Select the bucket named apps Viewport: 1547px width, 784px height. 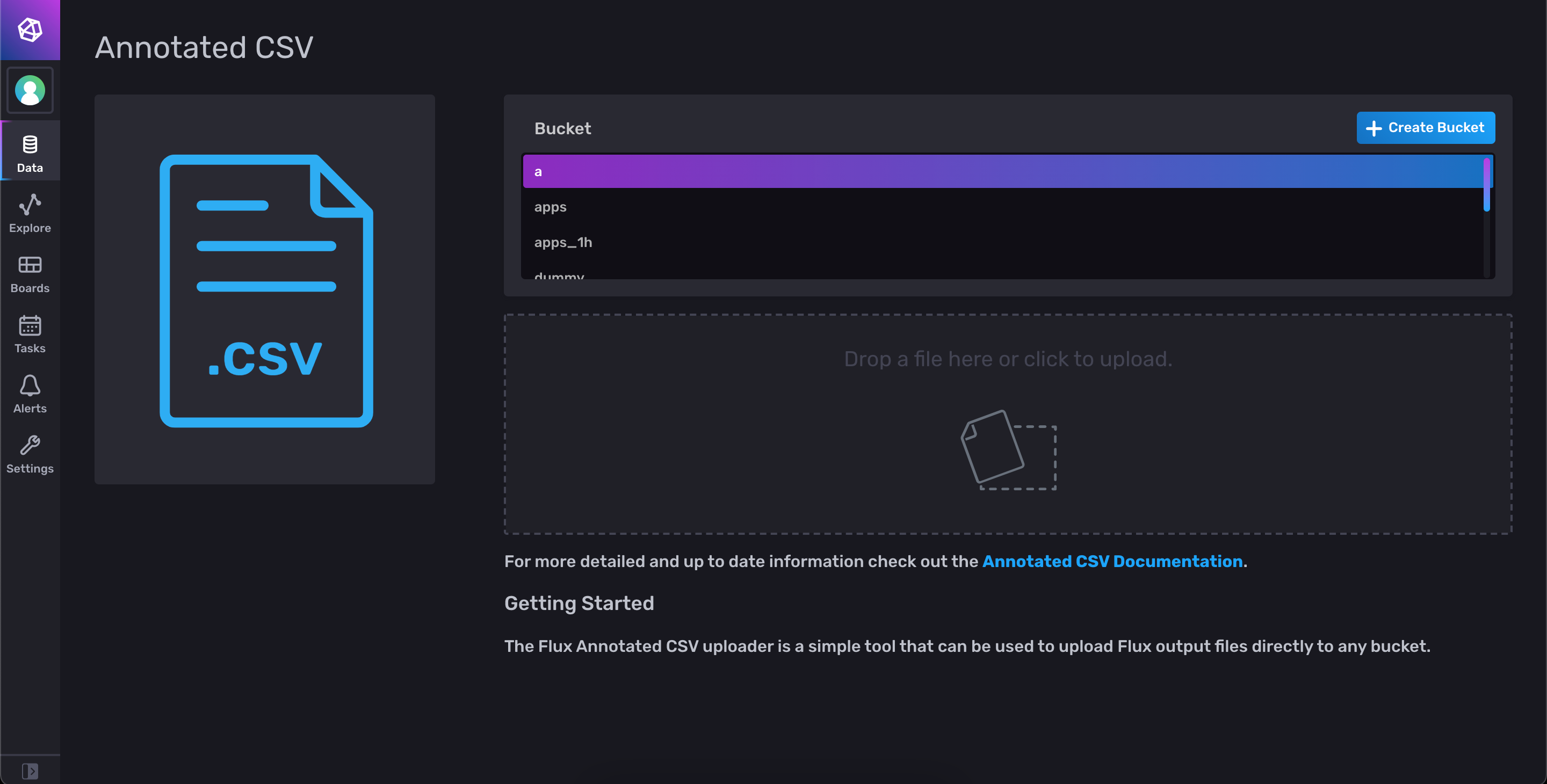[550, 207]
